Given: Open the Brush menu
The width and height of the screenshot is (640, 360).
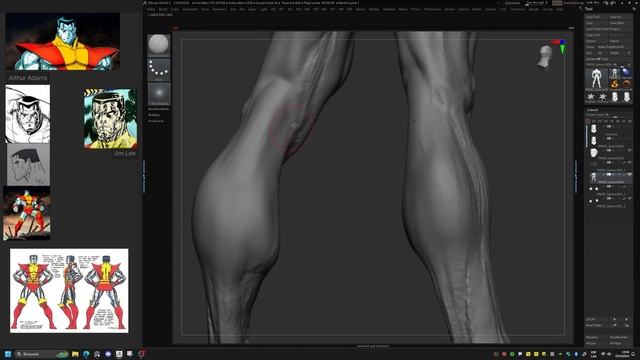Looking at the screenshot, I should 163,9.
